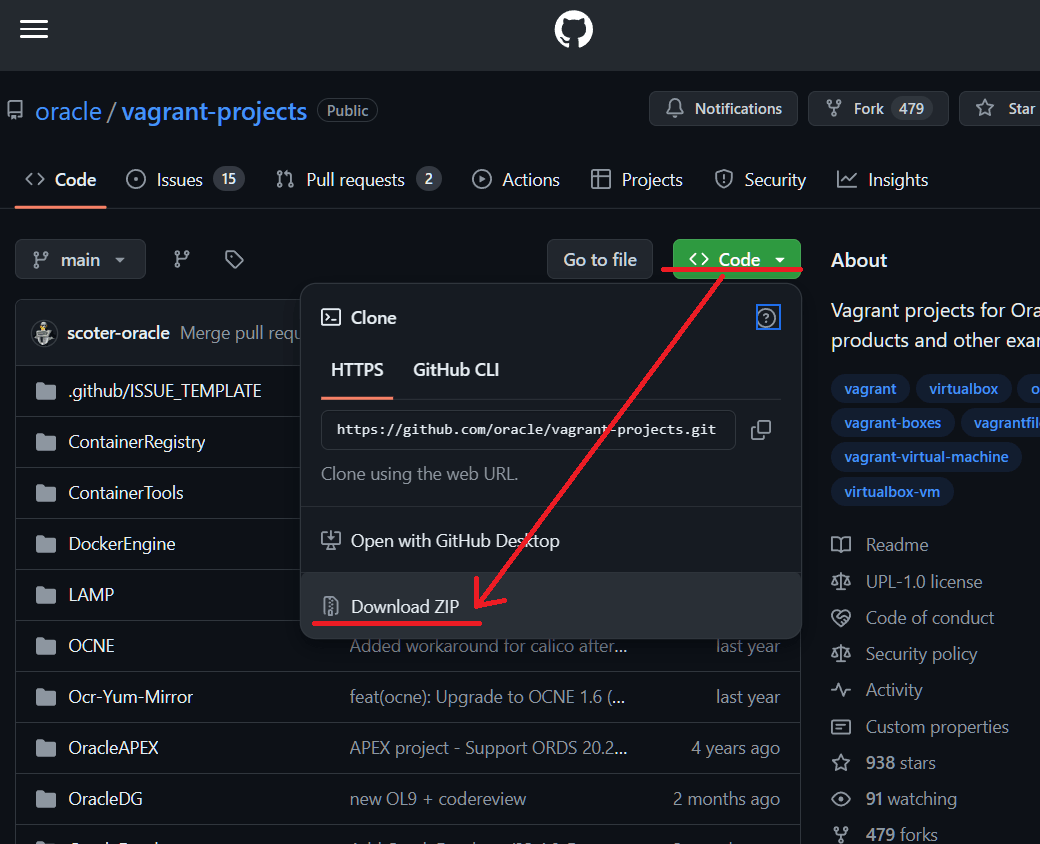Choose Download ZIP

tap(551, 606)
